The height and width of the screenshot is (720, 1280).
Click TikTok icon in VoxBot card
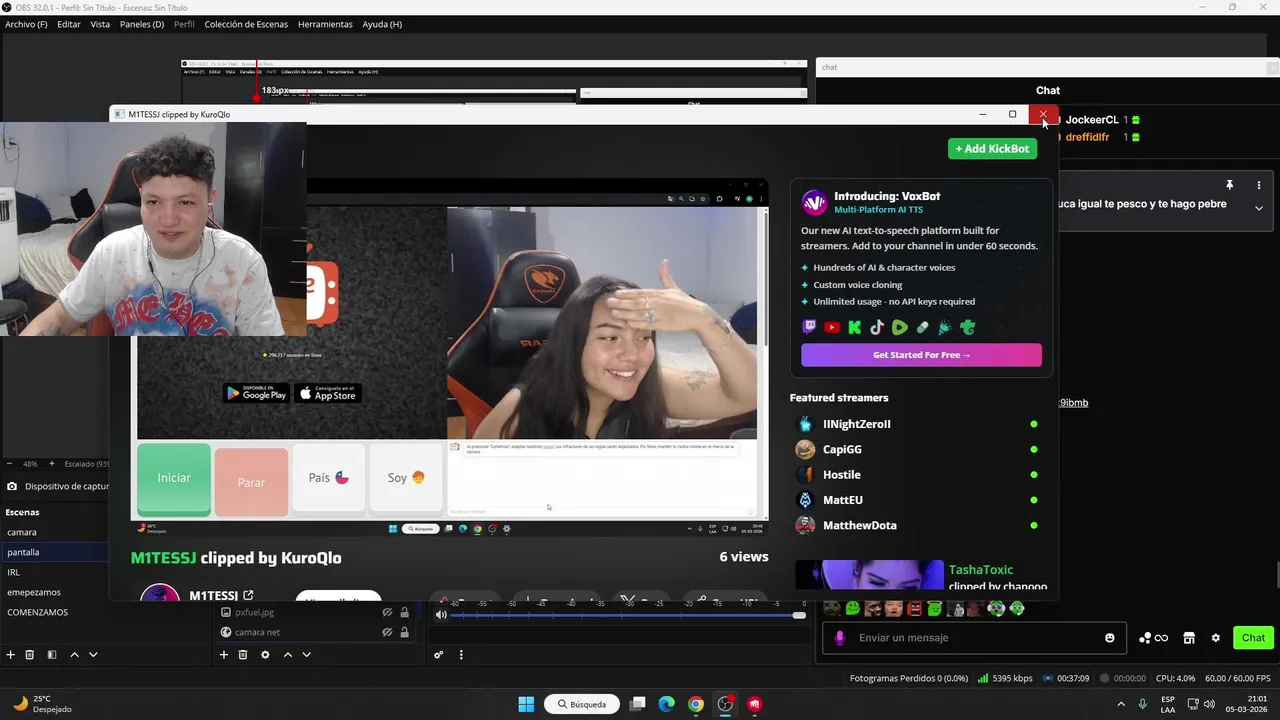877,327
